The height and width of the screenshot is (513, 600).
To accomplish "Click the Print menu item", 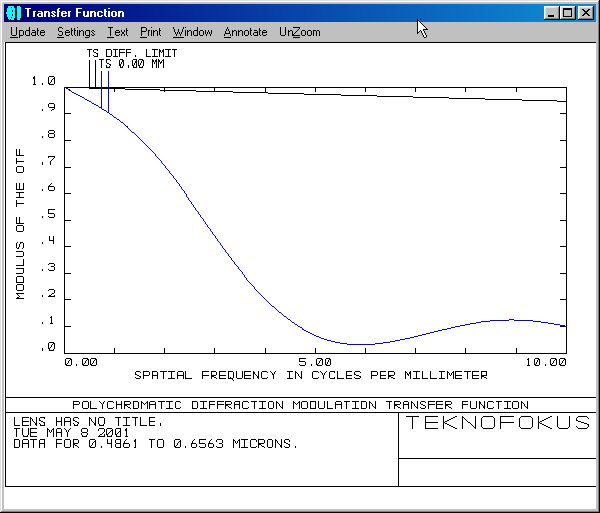I will (x=151, y=32).
